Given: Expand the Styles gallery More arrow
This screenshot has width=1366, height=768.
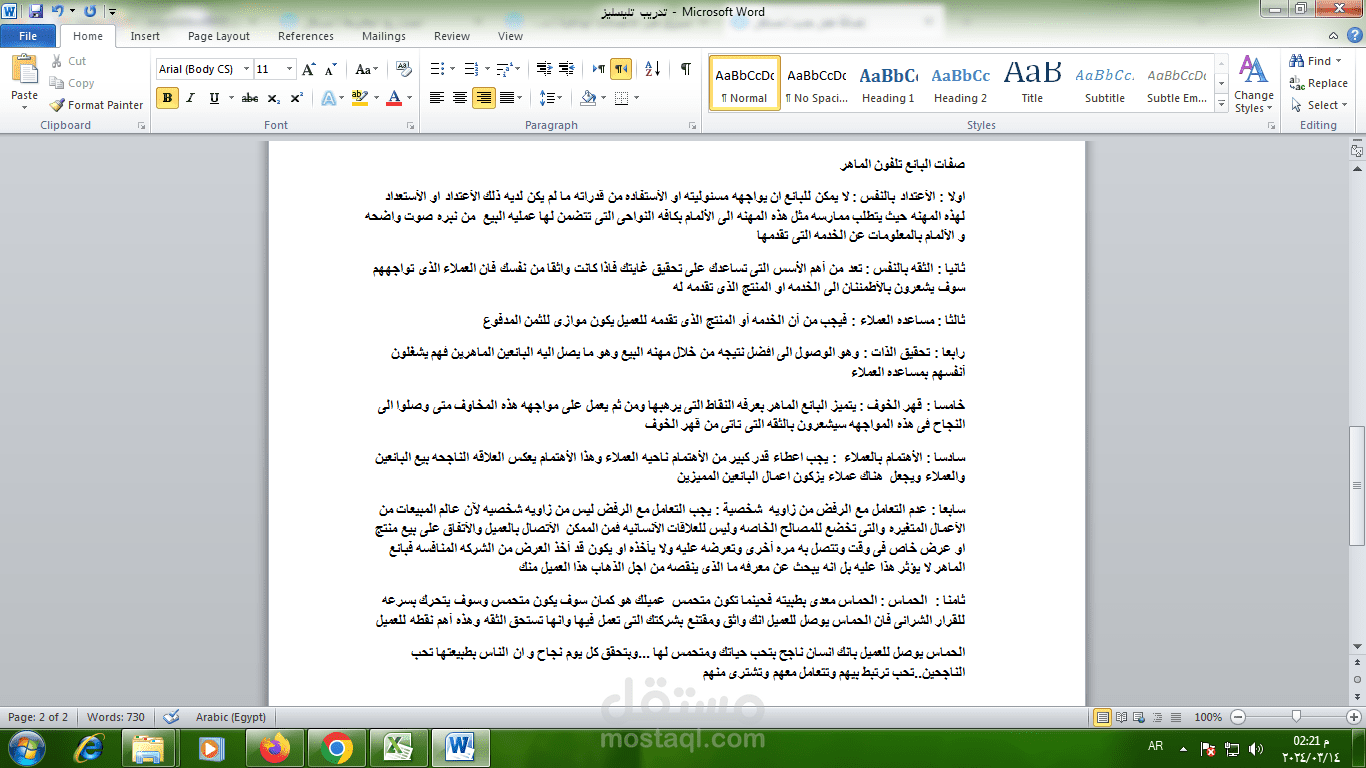Looking at the screenshot, I should tap(1220, 102).
